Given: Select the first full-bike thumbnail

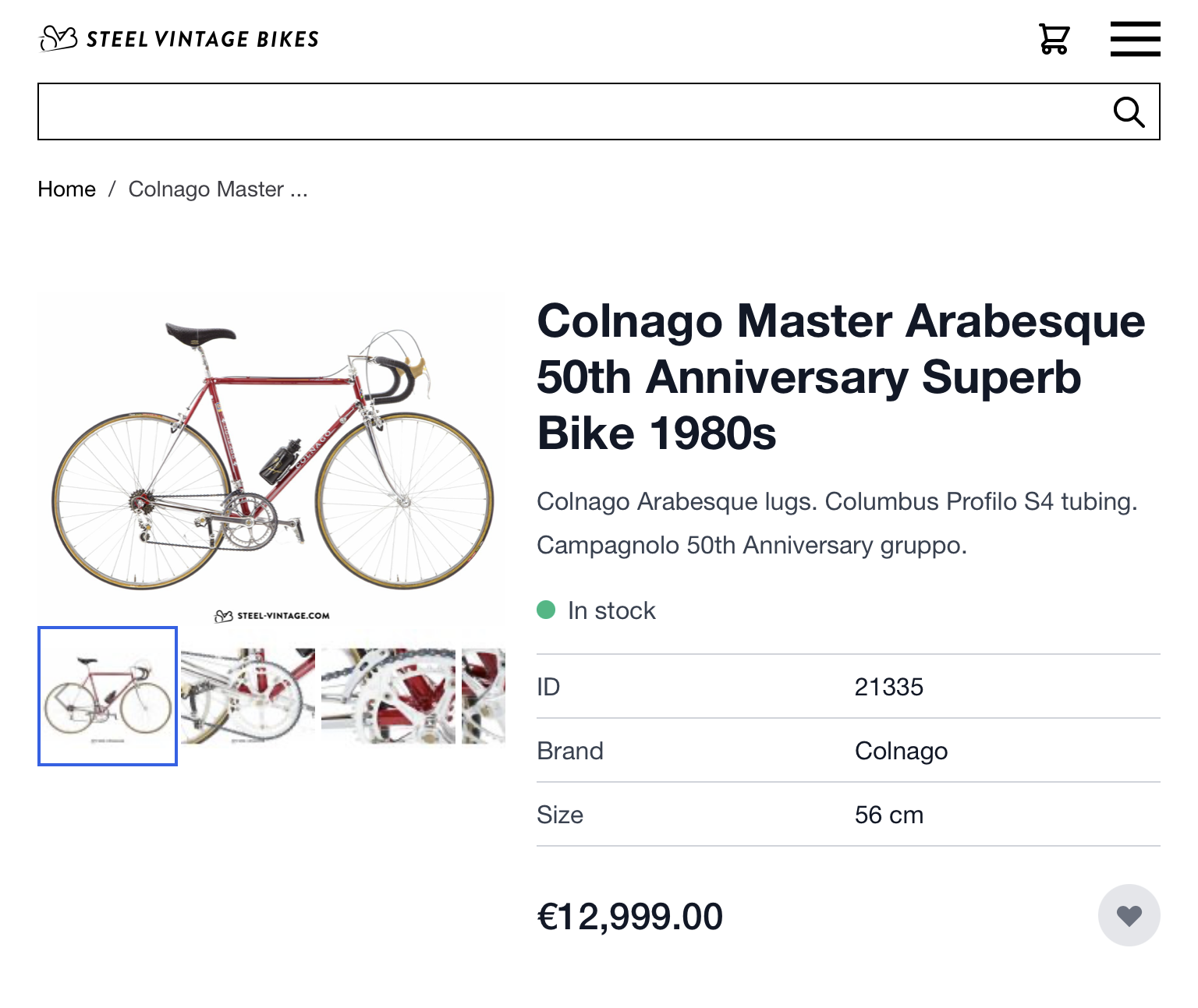Looking at the screenshot, I should coord(108,696).
